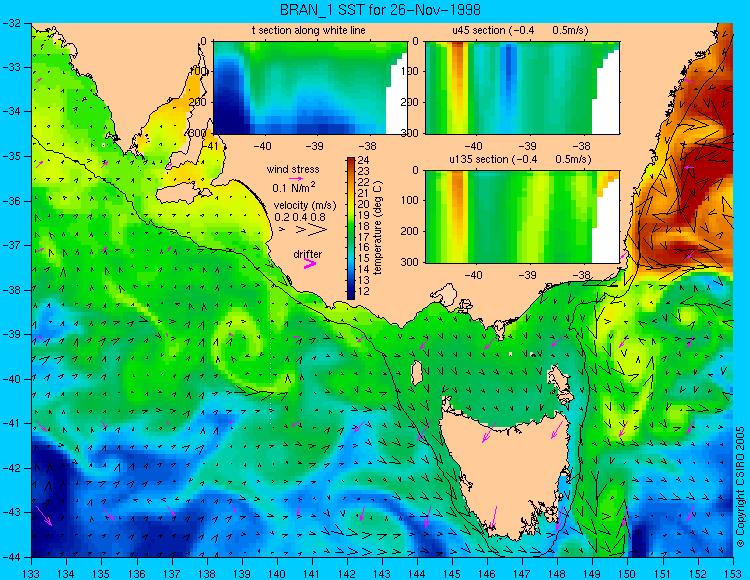Click main map latitude label -43
The image size is (750, 580).
[11, 512]
